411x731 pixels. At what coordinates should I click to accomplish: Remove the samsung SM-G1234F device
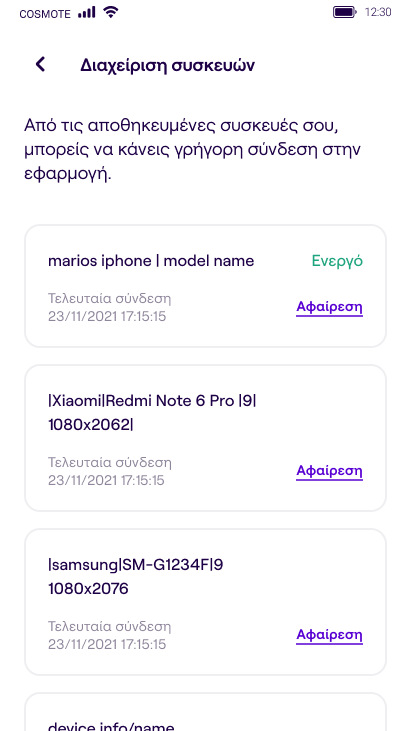click(329, 635)
